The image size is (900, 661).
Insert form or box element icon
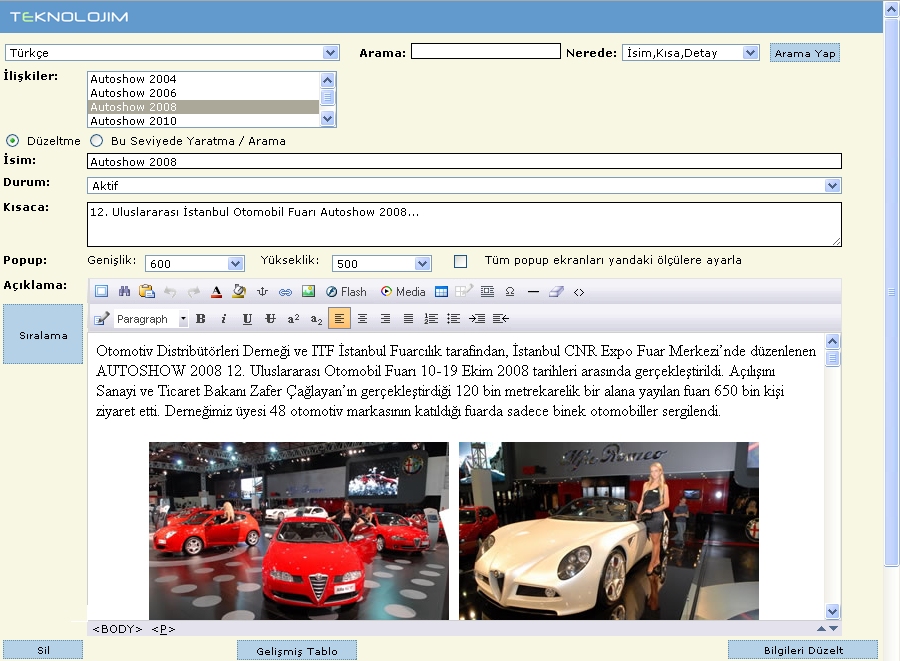point(487,291)
